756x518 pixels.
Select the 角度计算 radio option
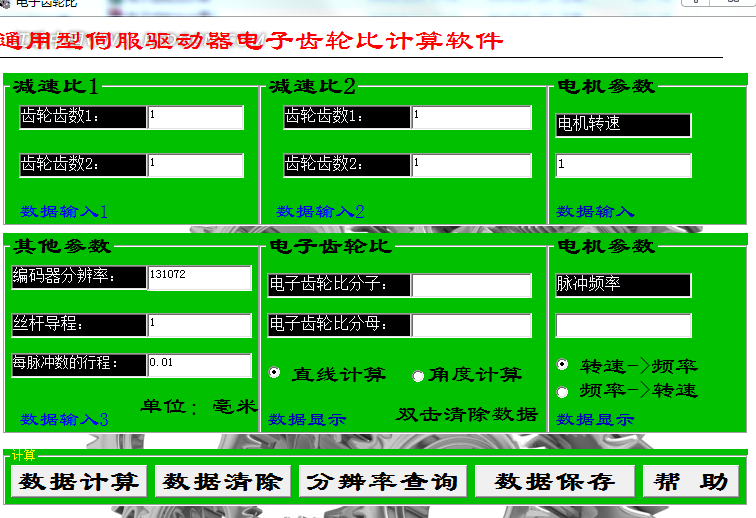(x=418, y=376)
